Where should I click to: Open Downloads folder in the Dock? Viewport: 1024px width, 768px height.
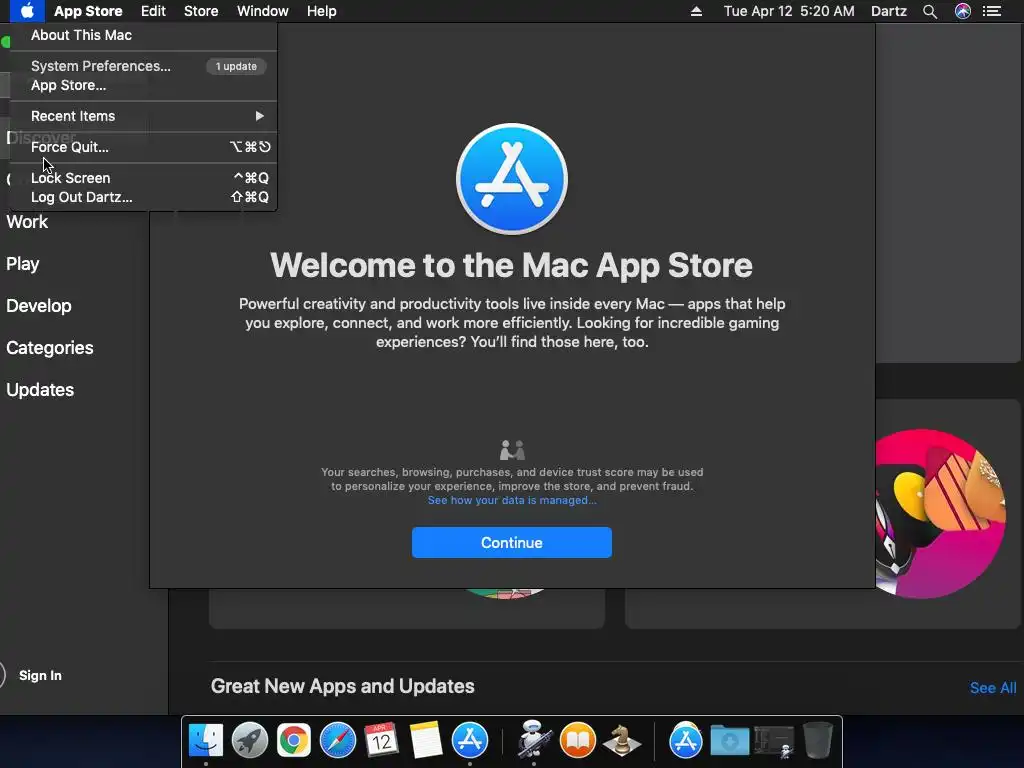tap(729, 741)
